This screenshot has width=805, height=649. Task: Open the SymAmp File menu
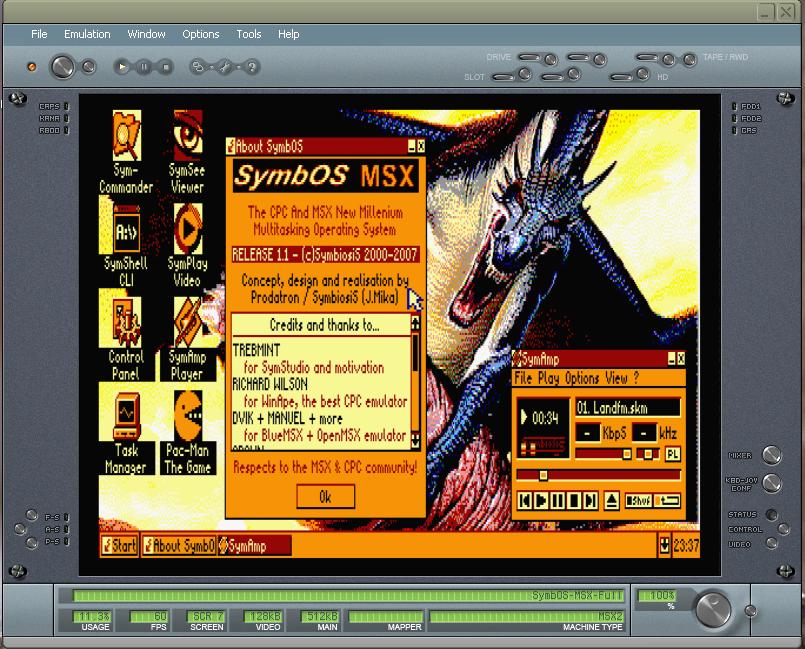coord(523,378)
